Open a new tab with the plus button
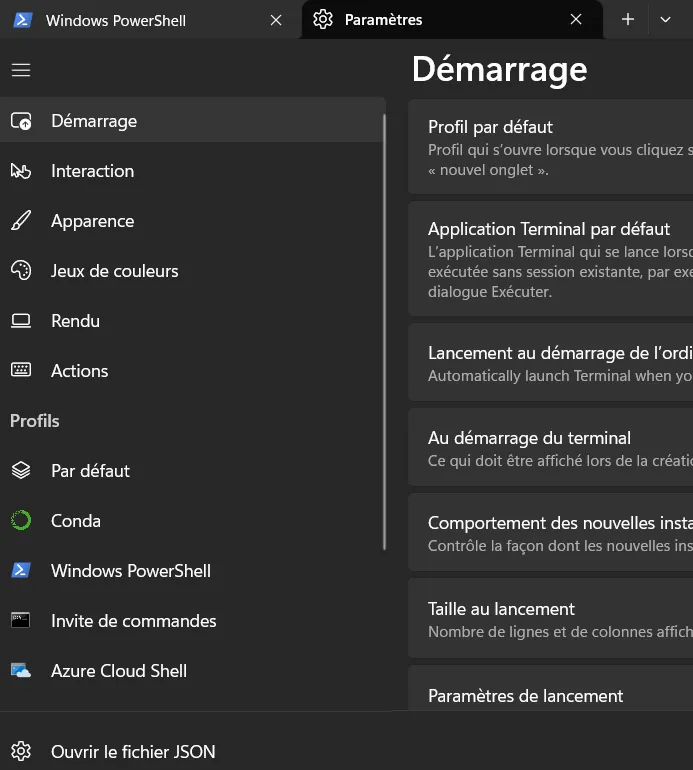 click(x=628, y=20)
